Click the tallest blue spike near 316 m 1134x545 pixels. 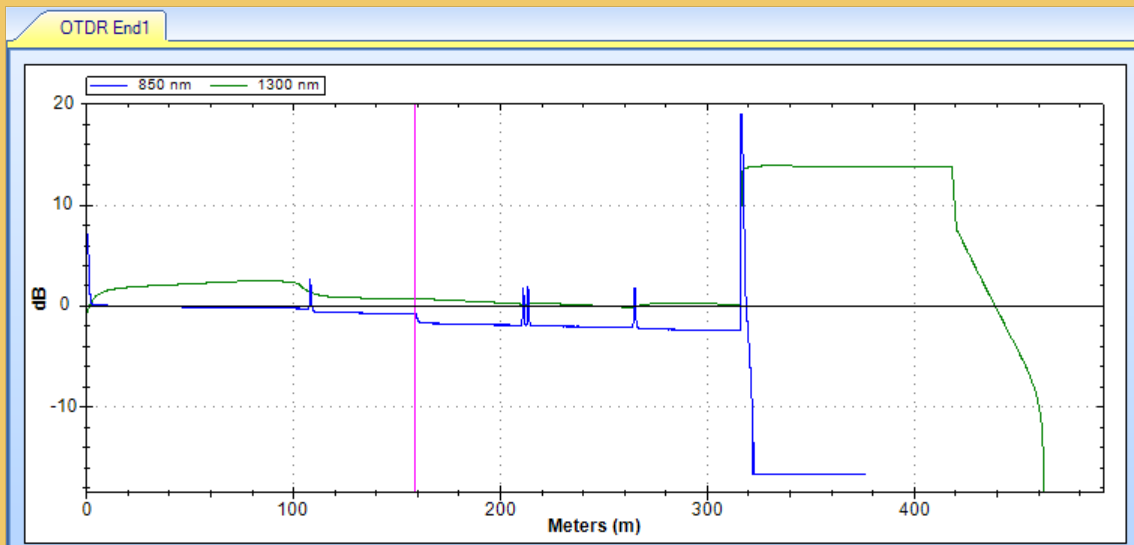[x=741, y=150]
